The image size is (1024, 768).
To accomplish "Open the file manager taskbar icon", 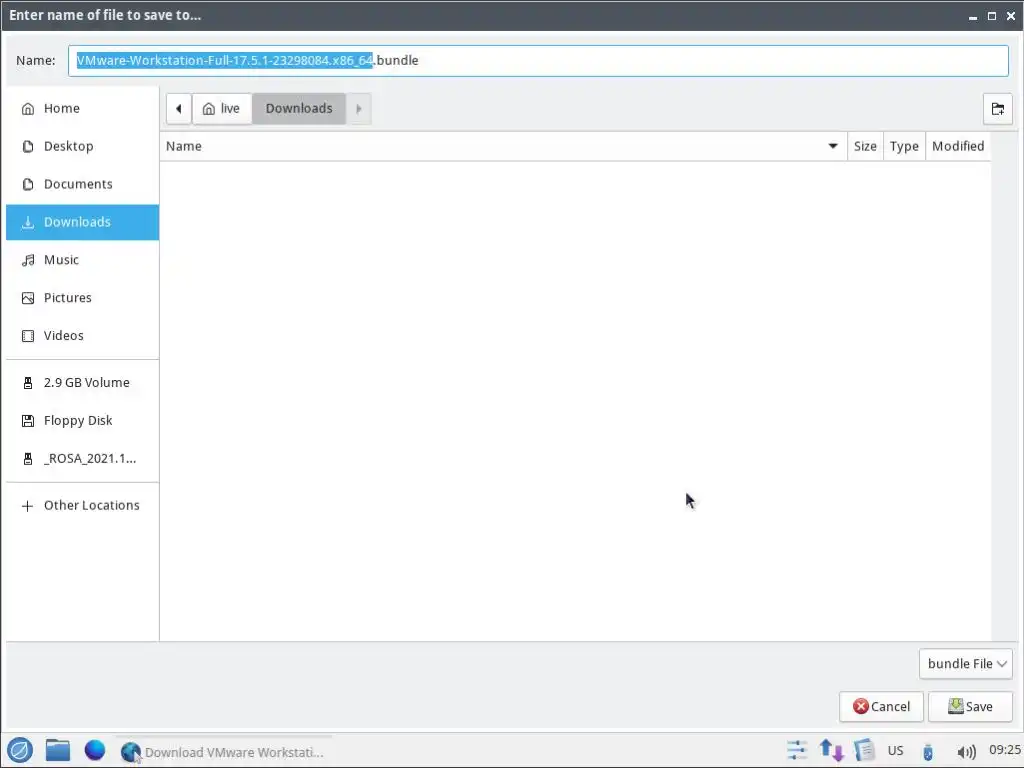I will click(x=57, y=750).
